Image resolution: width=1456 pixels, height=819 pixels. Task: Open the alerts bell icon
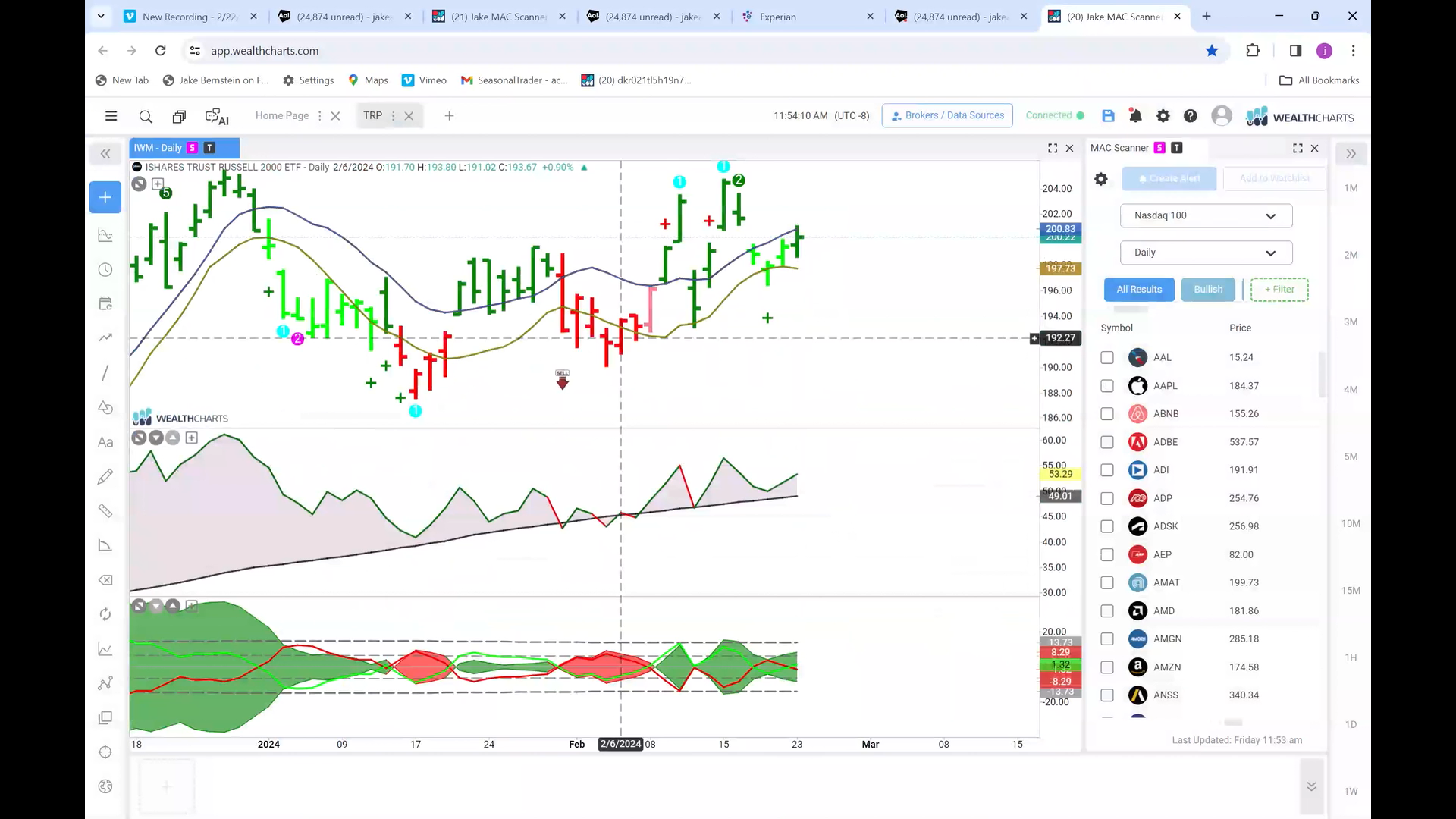pyautogui.click(x=1135, y=116)
